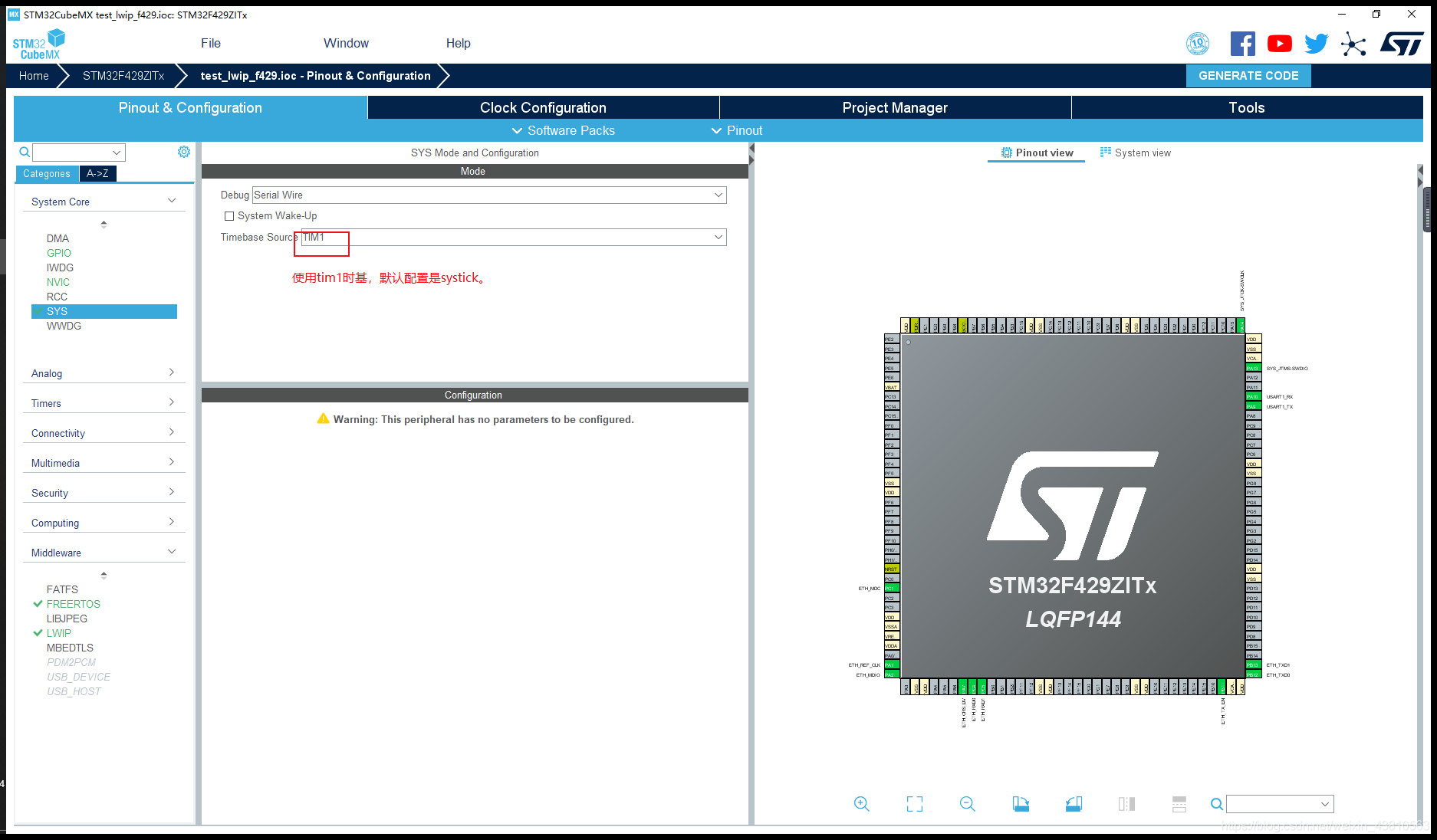The height and width of the screenshot is (840, 1437).
Task: Select NVIC in System Core
Action: pyautogui.click(x=58, y=282)
